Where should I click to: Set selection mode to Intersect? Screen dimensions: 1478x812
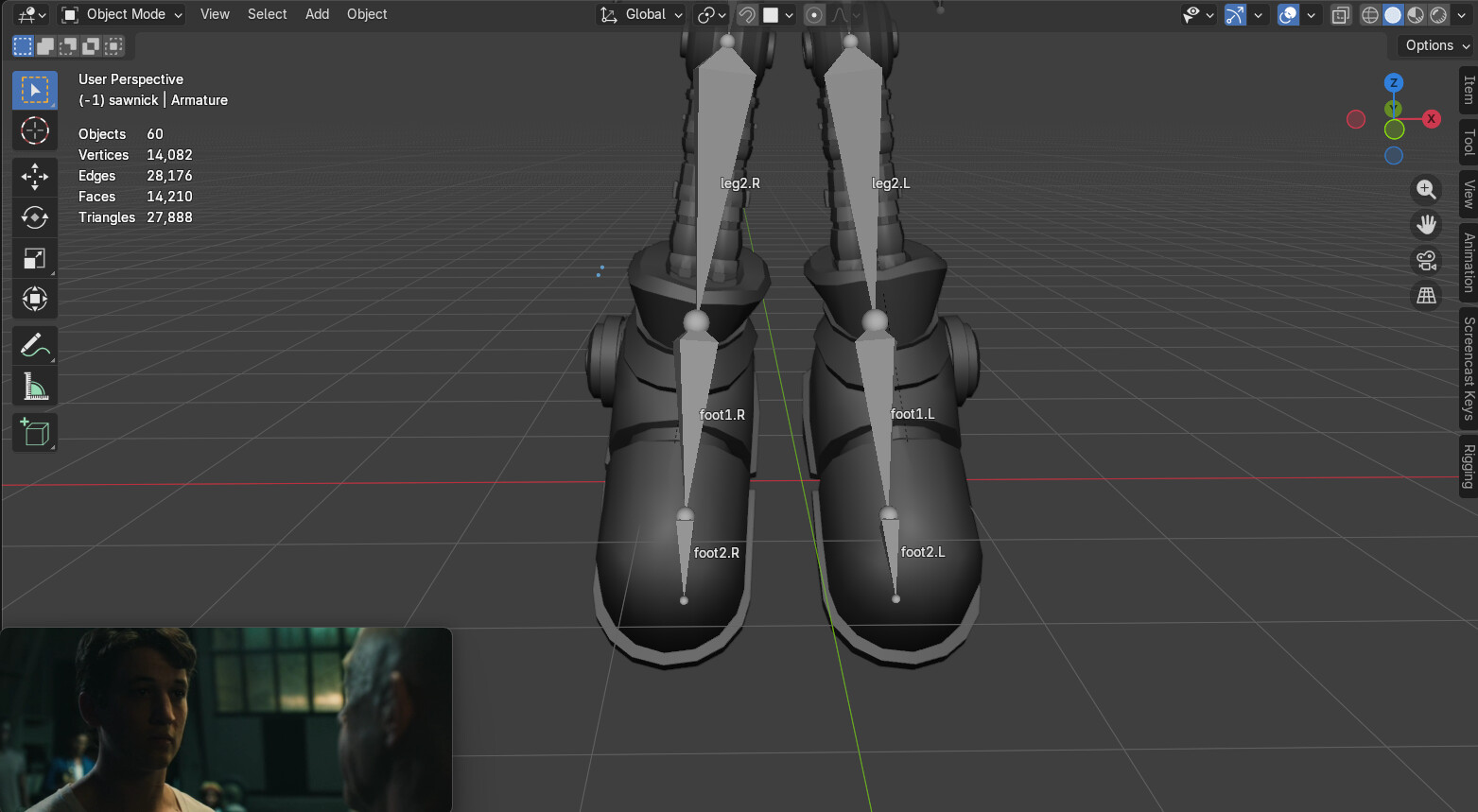113,46
